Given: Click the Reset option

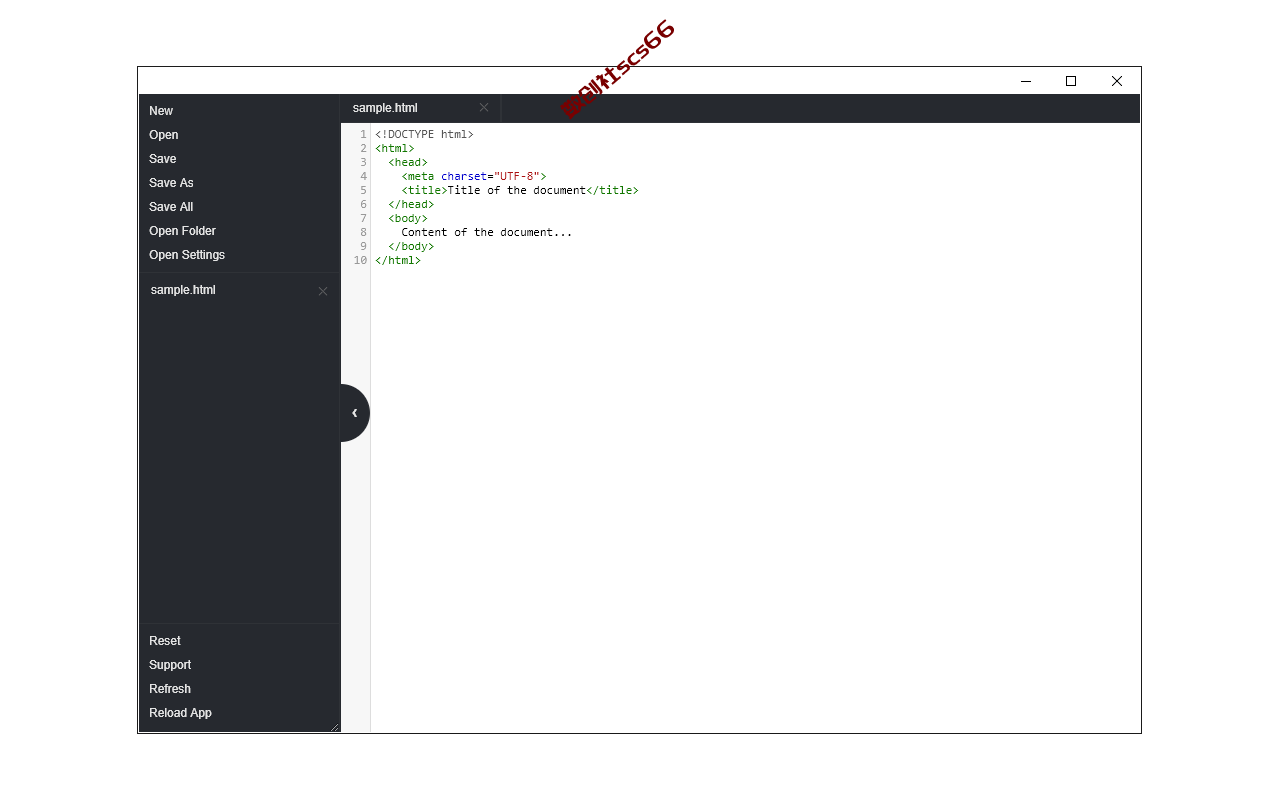Looking at the screenshot, I should point(165,641).
